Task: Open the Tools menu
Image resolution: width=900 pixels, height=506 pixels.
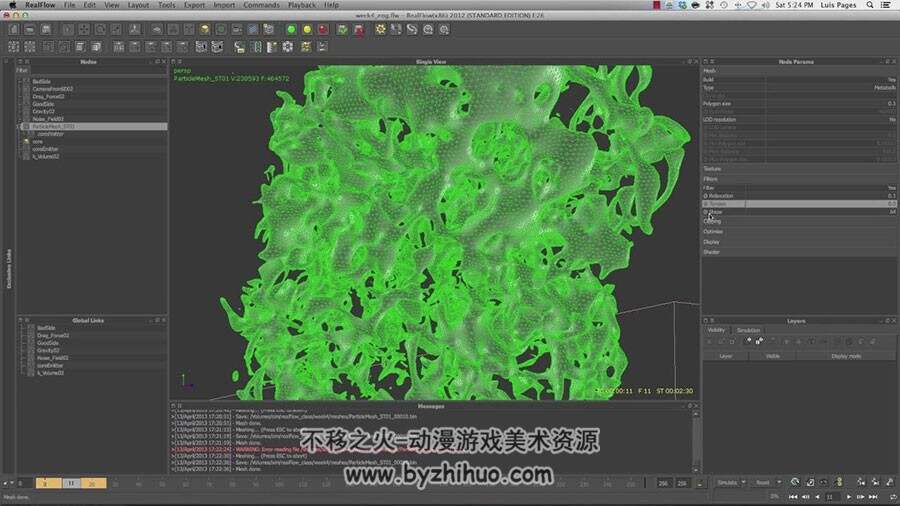Action: tap(166, 5)
